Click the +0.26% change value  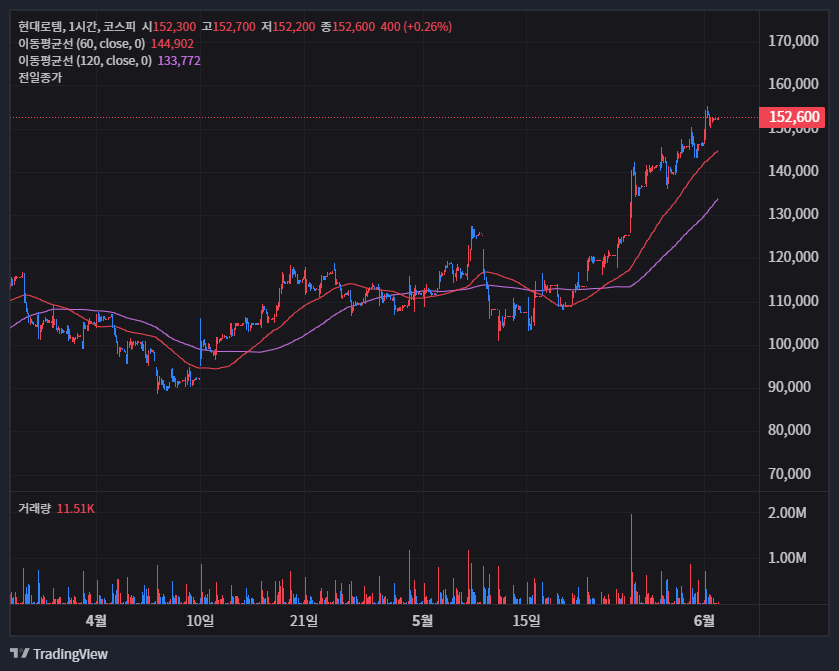point(428,26)
